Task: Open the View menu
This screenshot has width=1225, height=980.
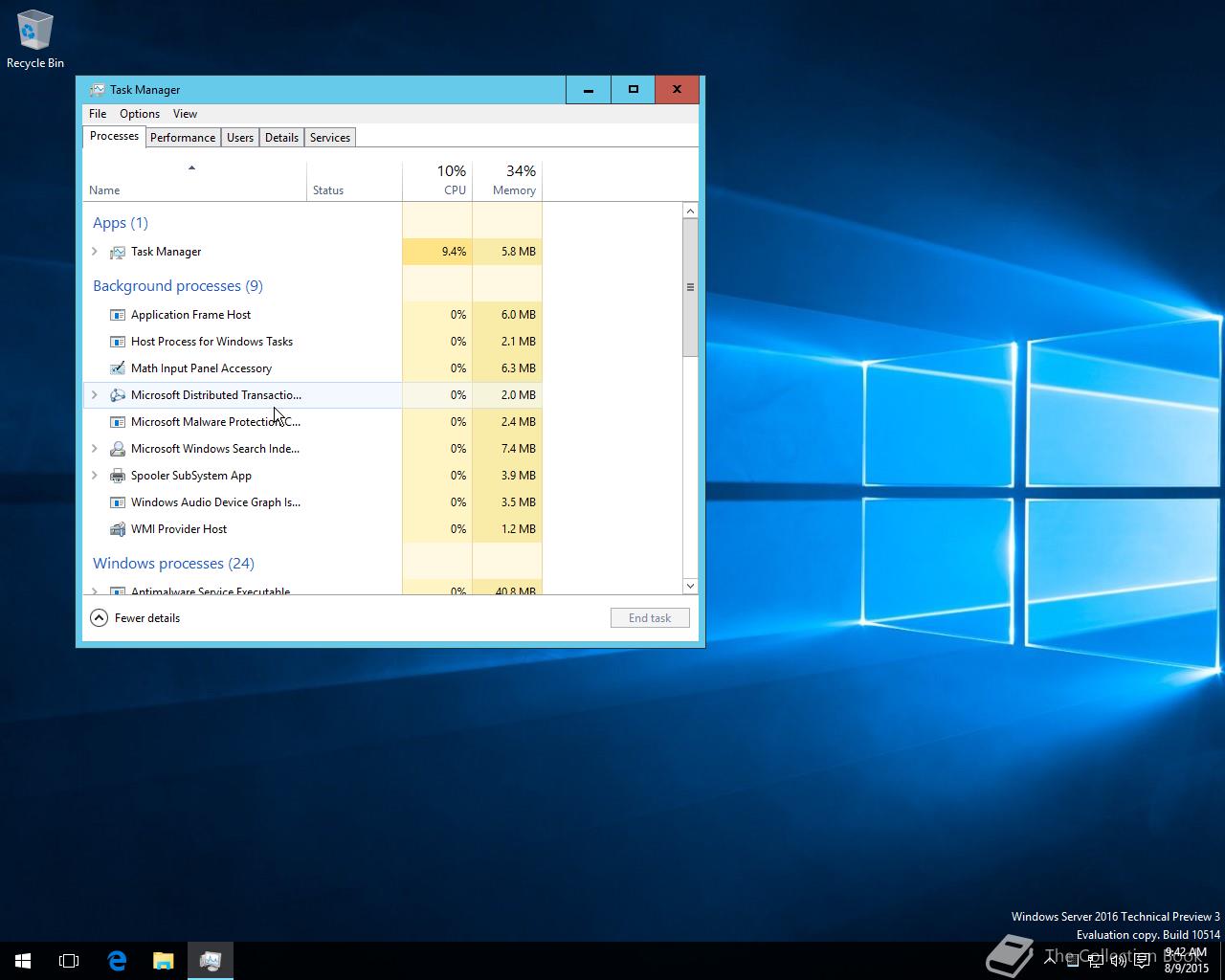Action: click(185, 114)
